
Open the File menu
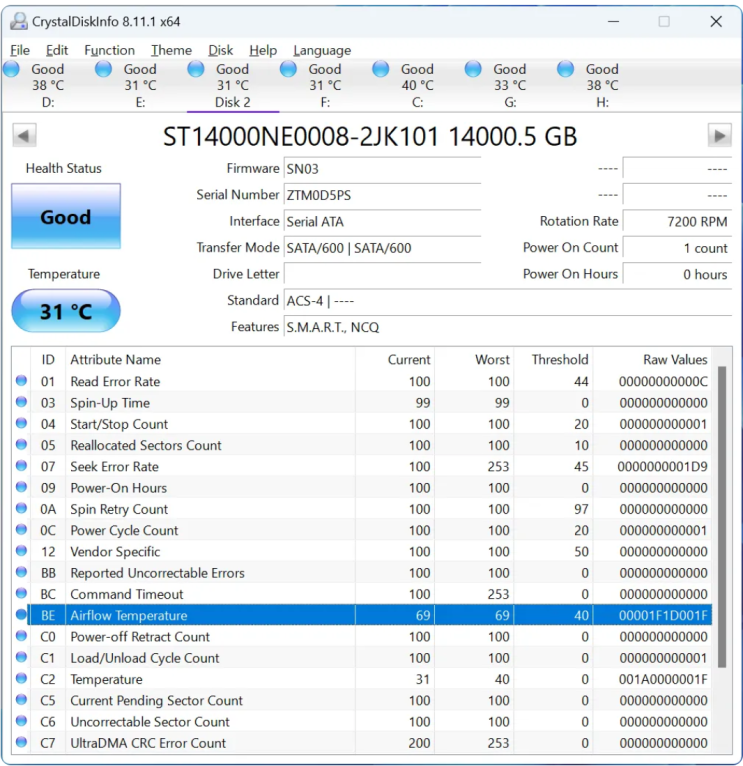click(x=20, y=50)
